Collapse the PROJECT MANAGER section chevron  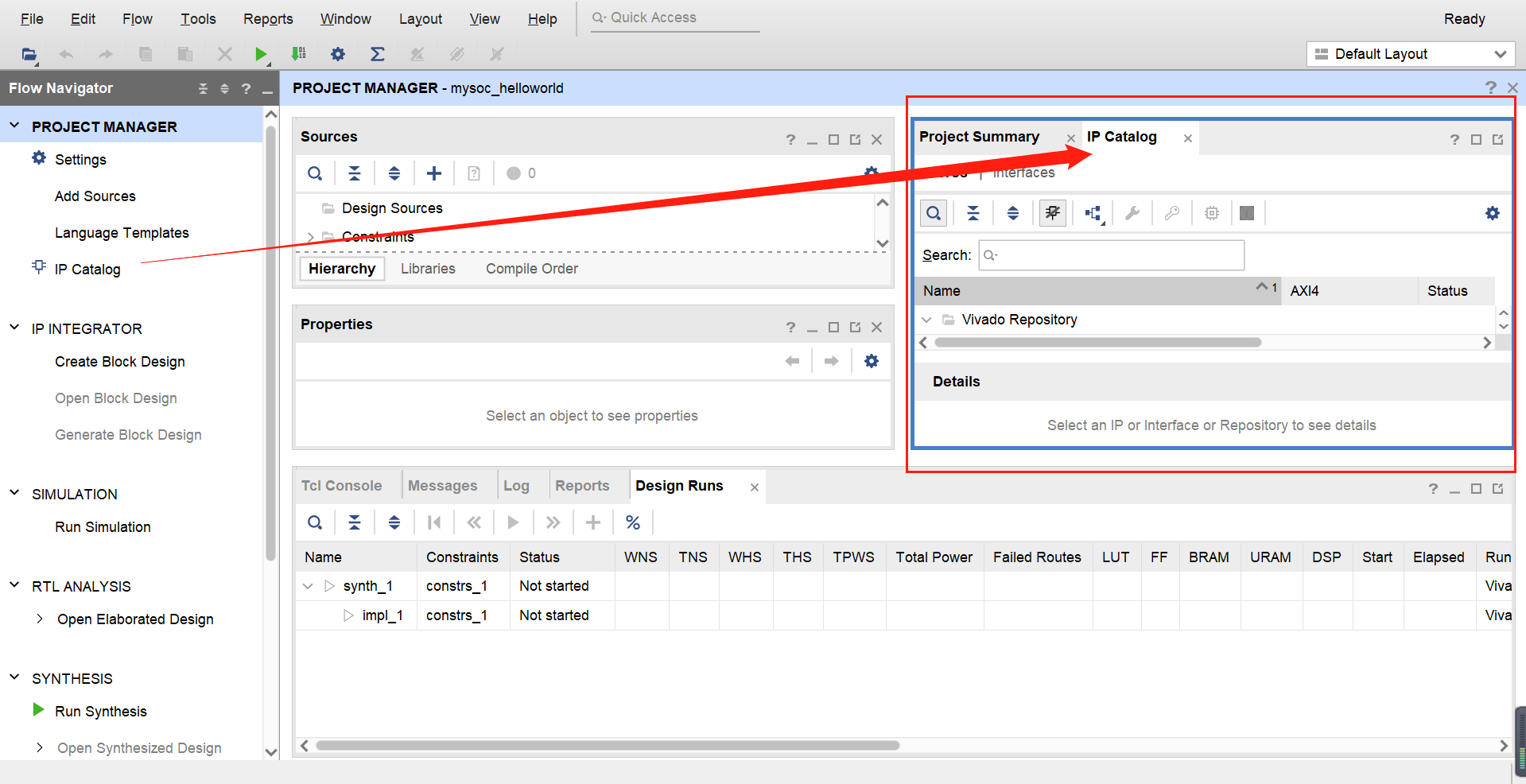(x=14, y=126)
